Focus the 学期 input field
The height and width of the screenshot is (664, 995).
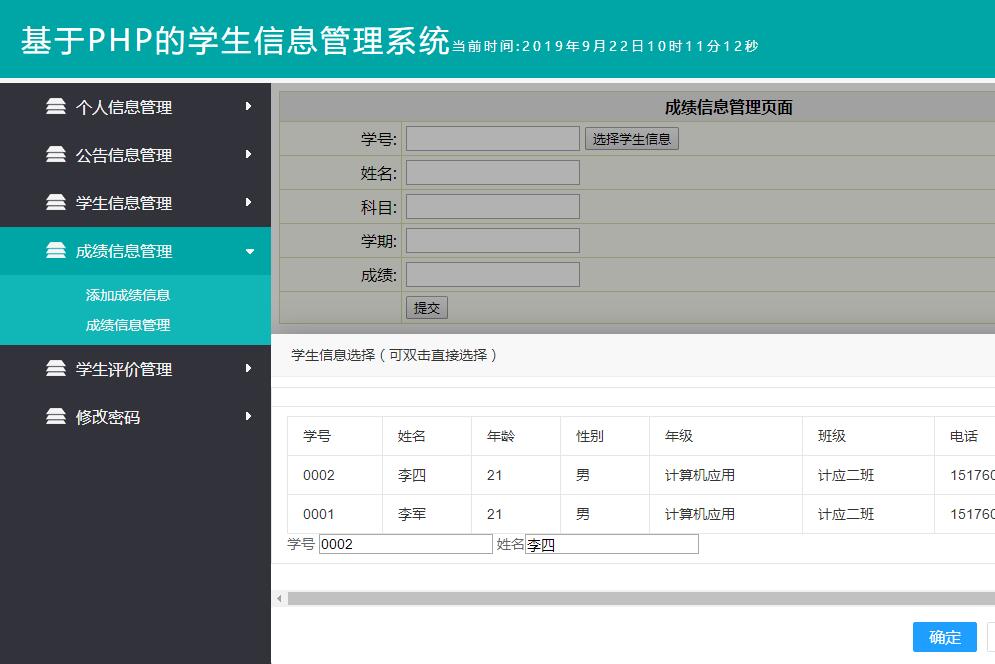click(x=492, y=241)
